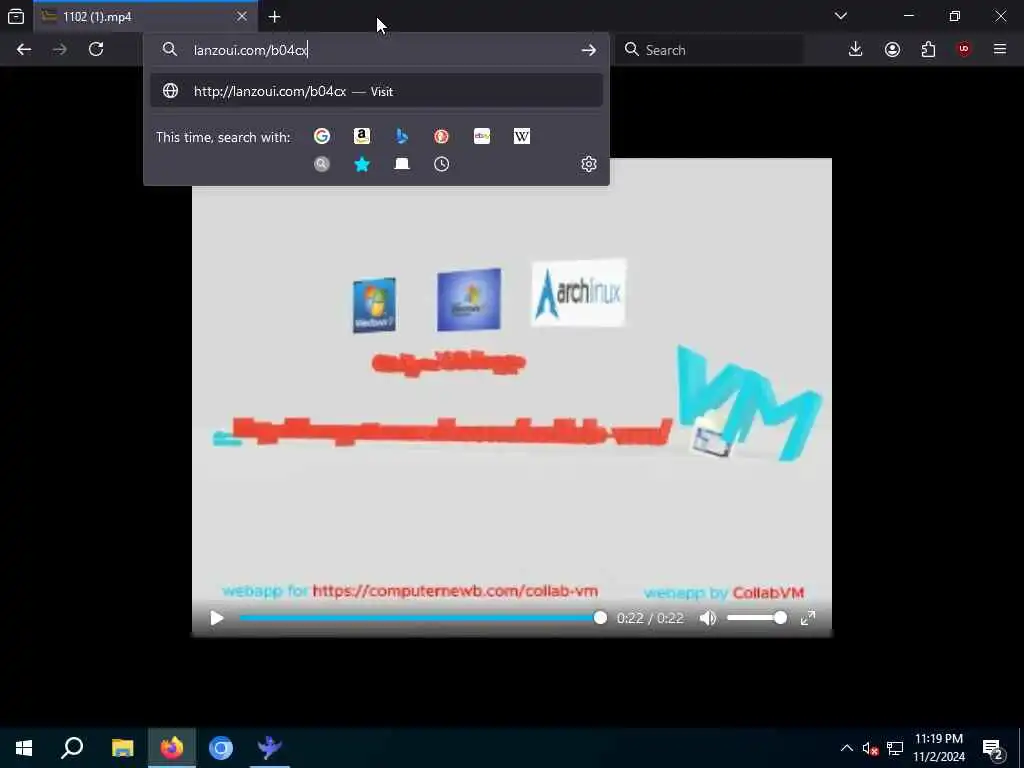Open the Windows Start menu
Image resolution: width=1024 pixels, height=768 pixels.
24,748
